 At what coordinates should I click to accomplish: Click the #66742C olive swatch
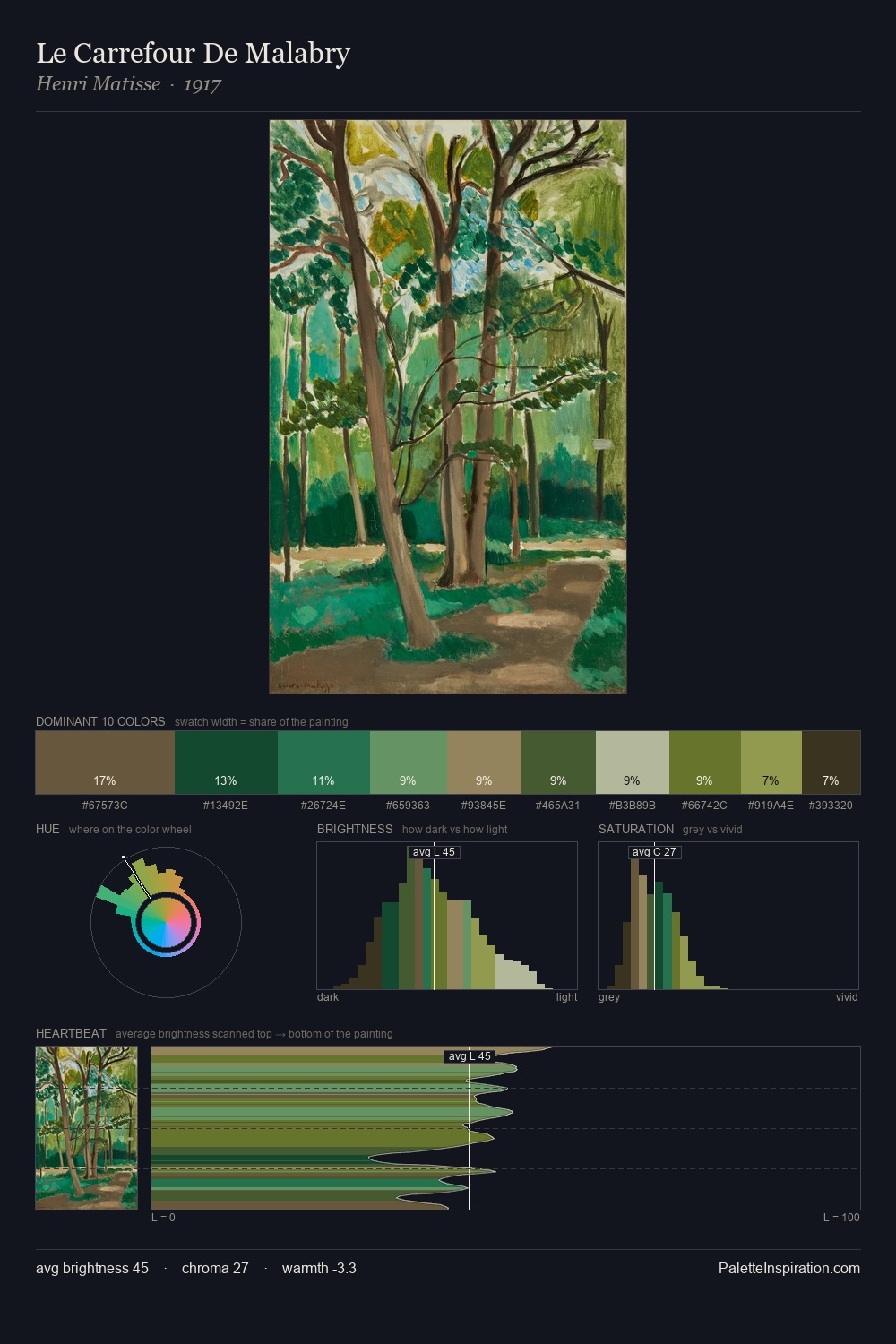coord(705,762)
